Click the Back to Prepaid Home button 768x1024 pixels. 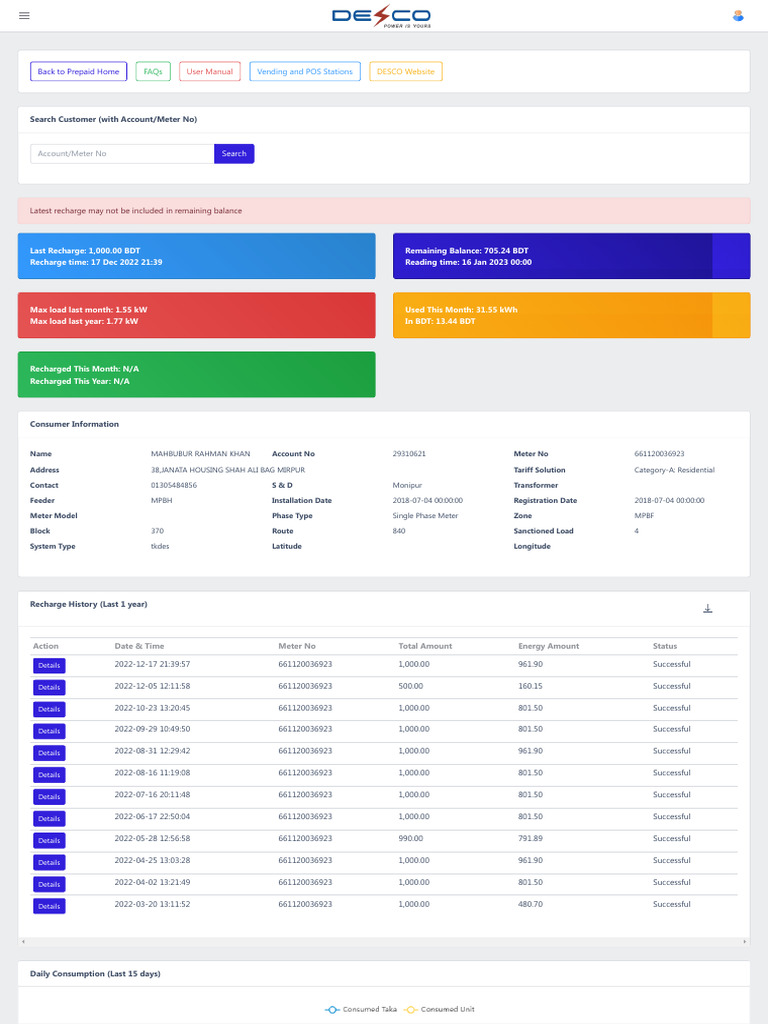click(x=78, y=72)
